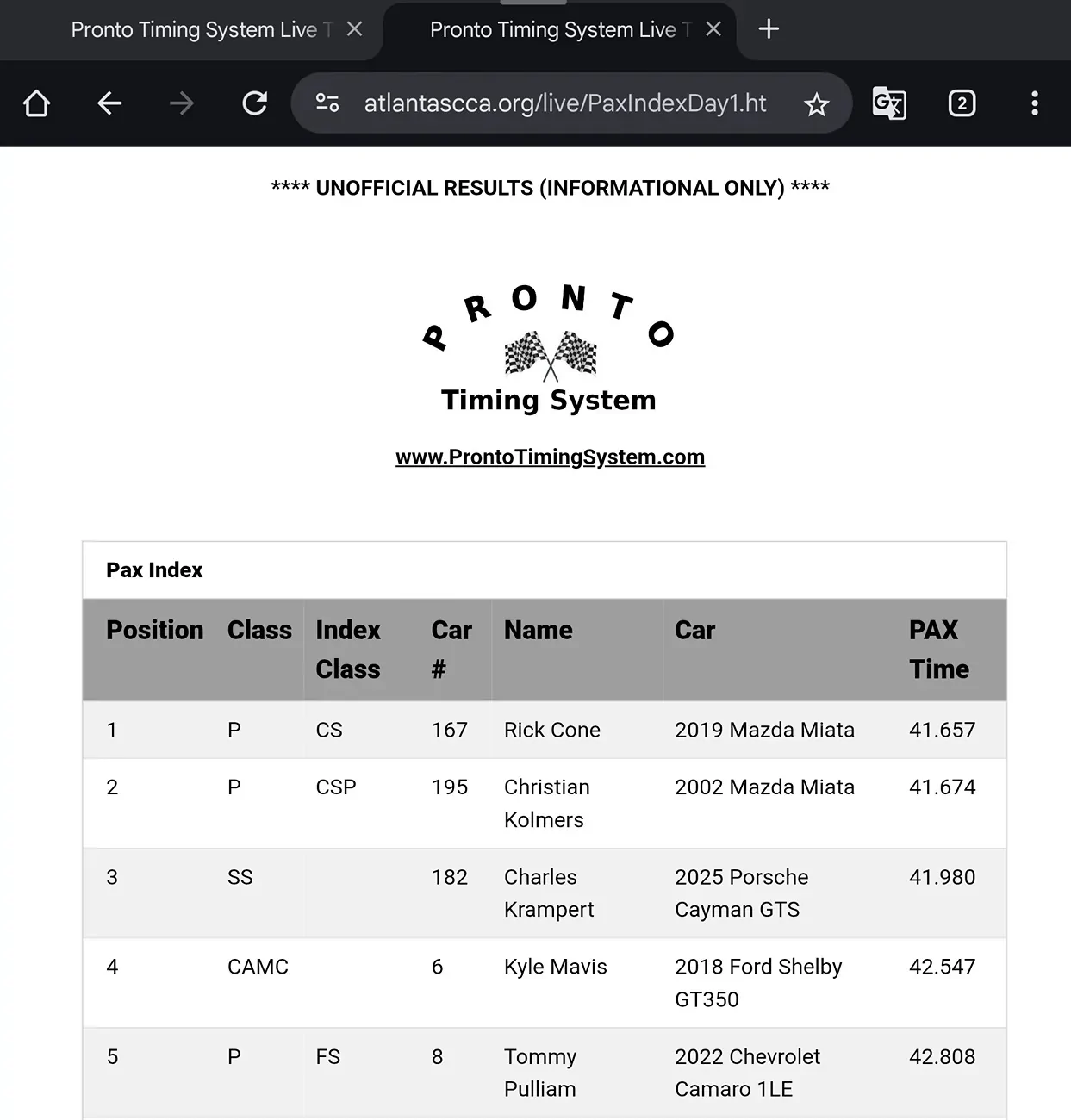Screen dimensions: 1071x1120
Task: Open a new tab with plus button
Action: tap(769, 29)
